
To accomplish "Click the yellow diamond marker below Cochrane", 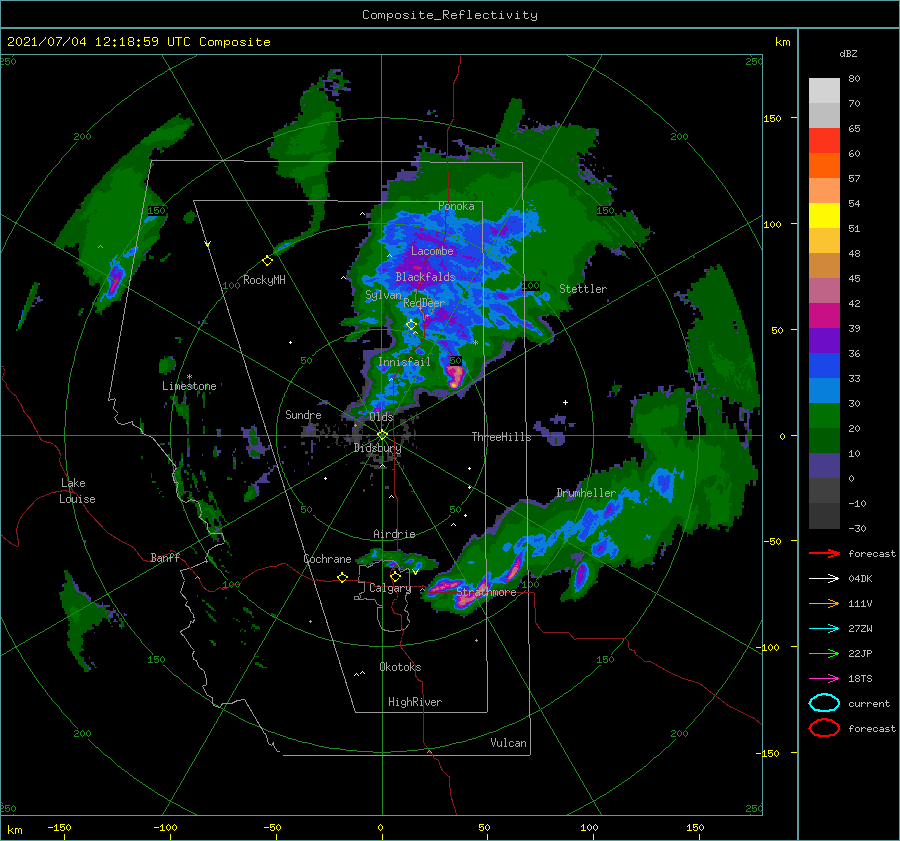I will (x=342, y=577).
